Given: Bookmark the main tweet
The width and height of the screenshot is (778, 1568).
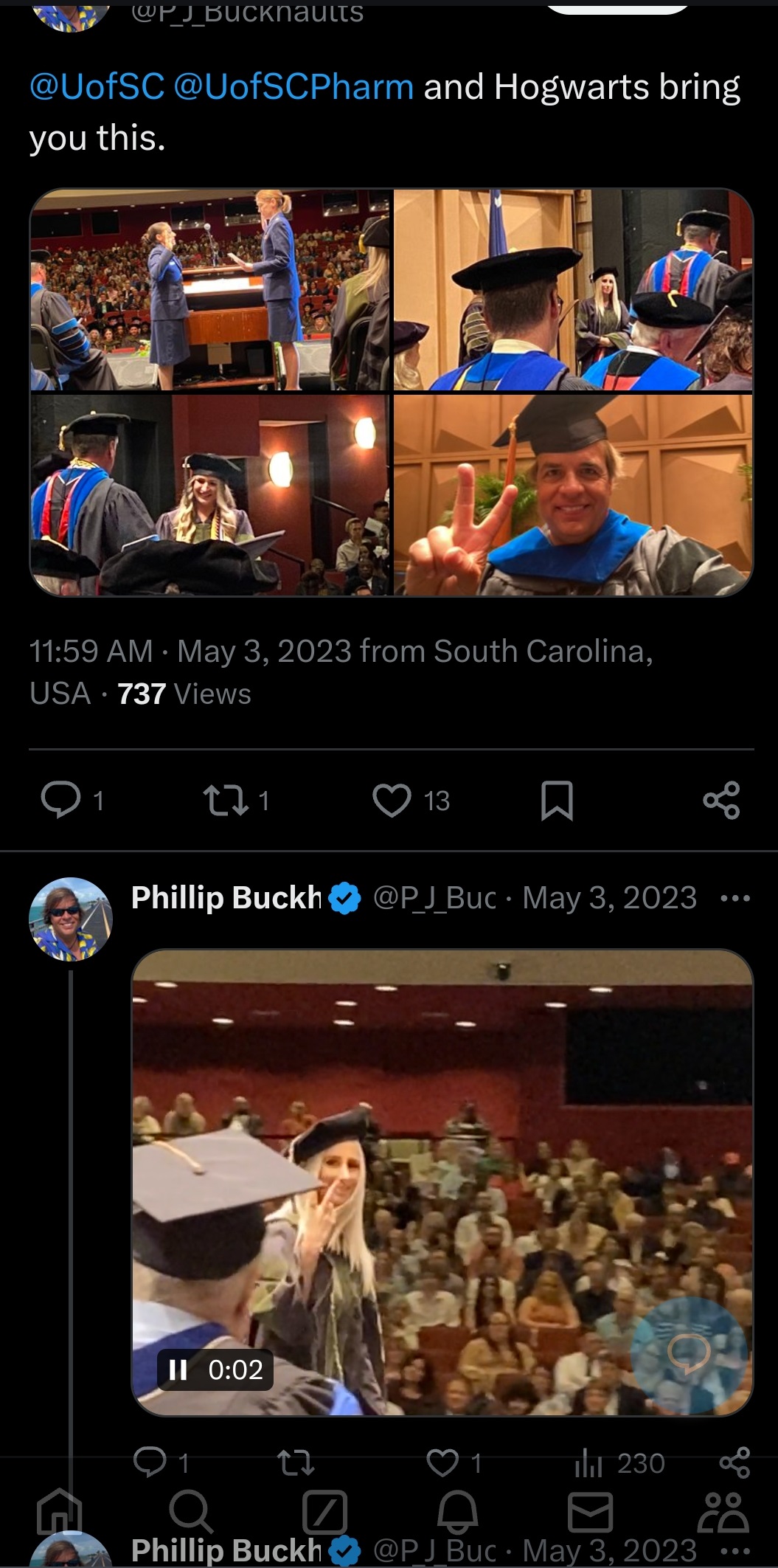Looking at the screenshot, I should (557, 801).
